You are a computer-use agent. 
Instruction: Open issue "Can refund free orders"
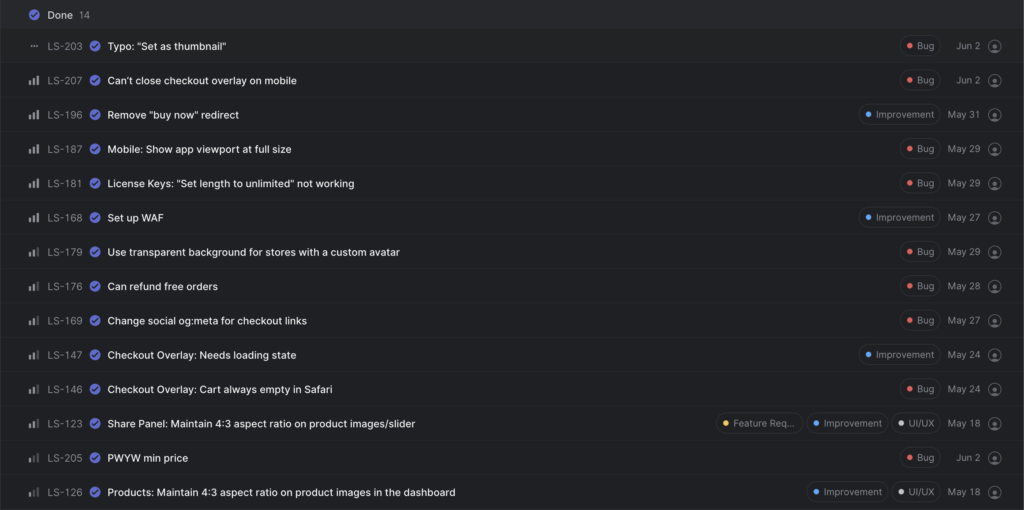click(163, 287)
